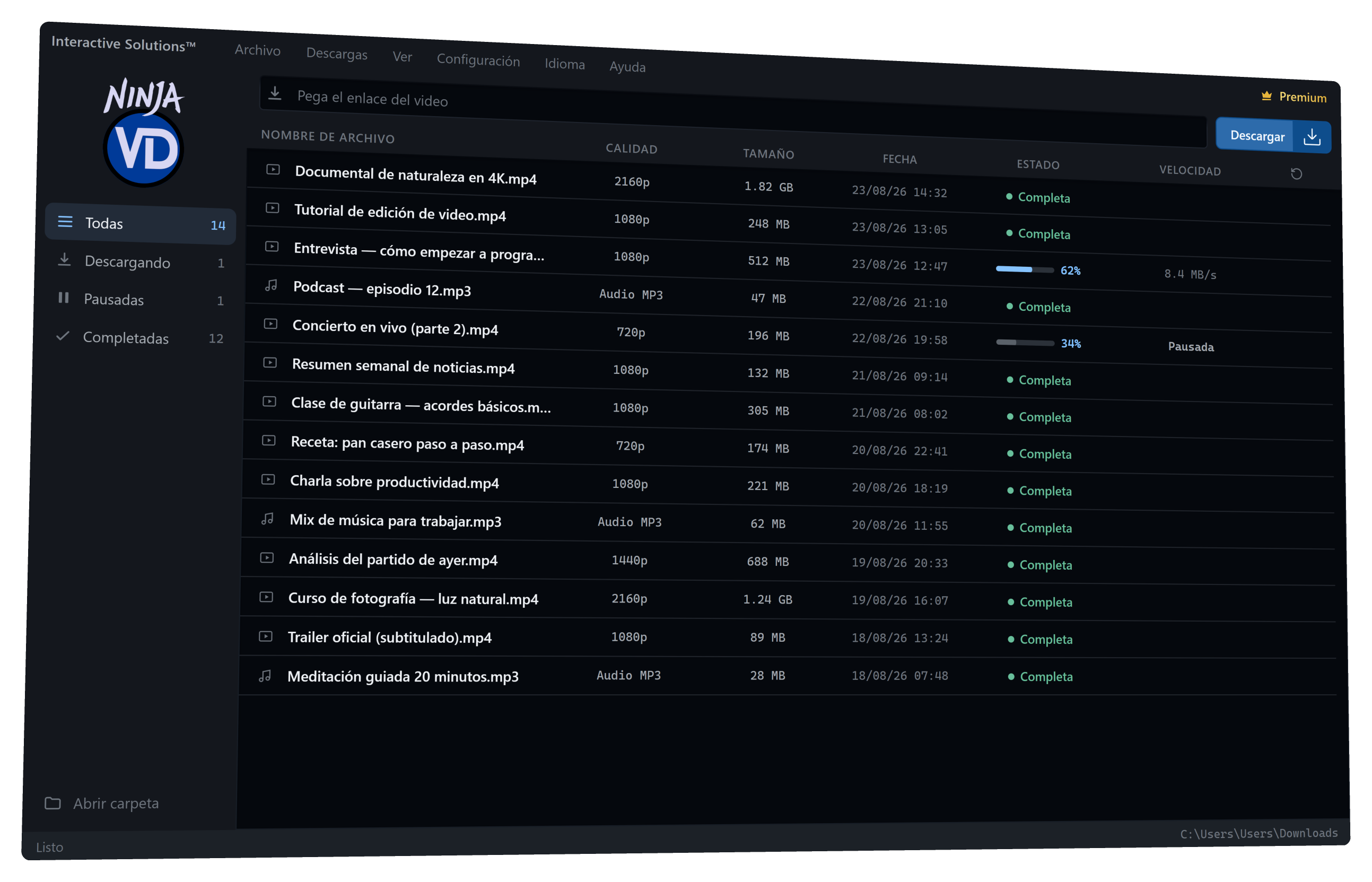Click the Premium crown icon
Screen dimensions: 1372x882
pyautogui.click(x=1266, y=95)
